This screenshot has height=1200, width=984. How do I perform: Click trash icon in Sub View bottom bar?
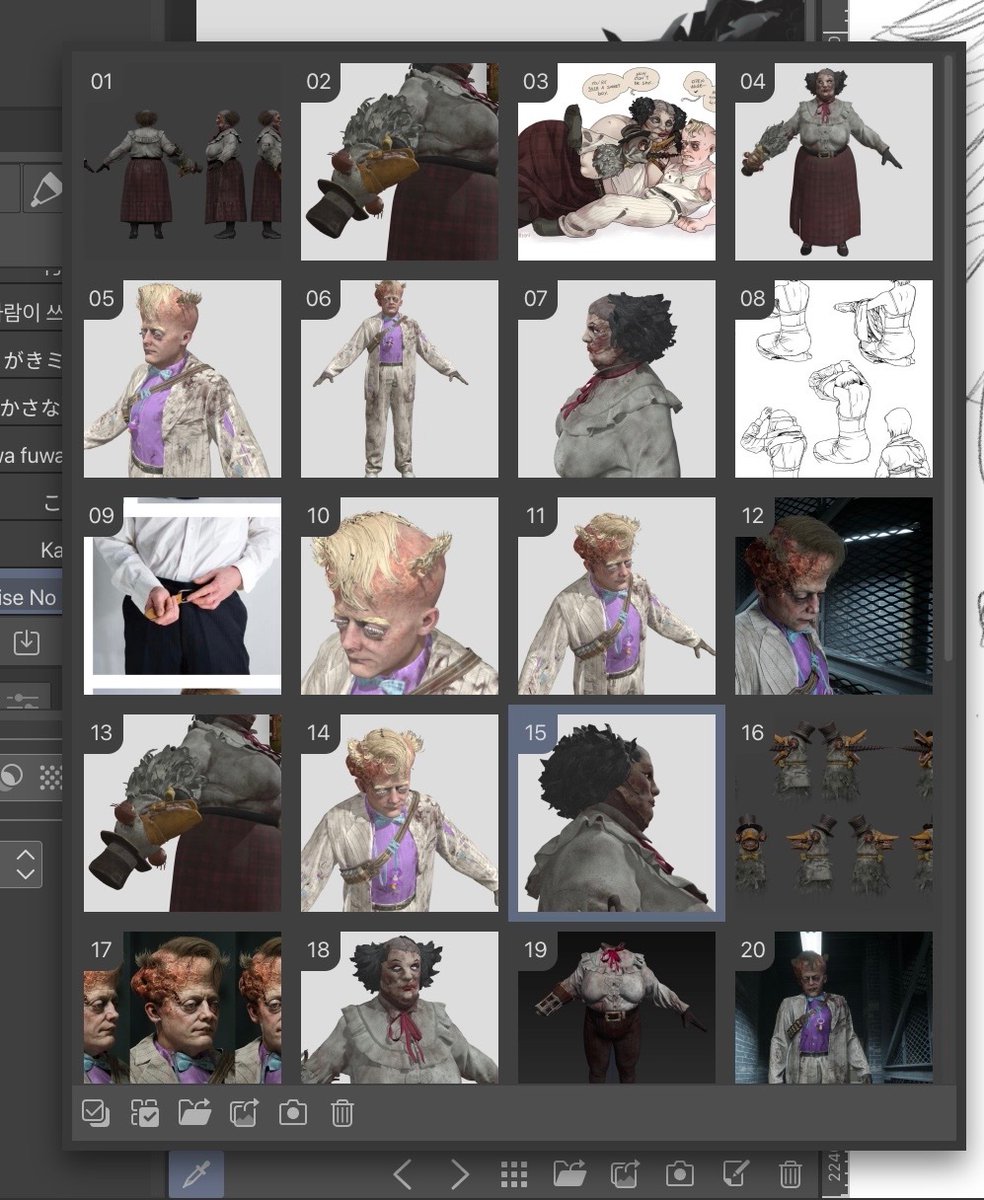tap(791, 1174)
